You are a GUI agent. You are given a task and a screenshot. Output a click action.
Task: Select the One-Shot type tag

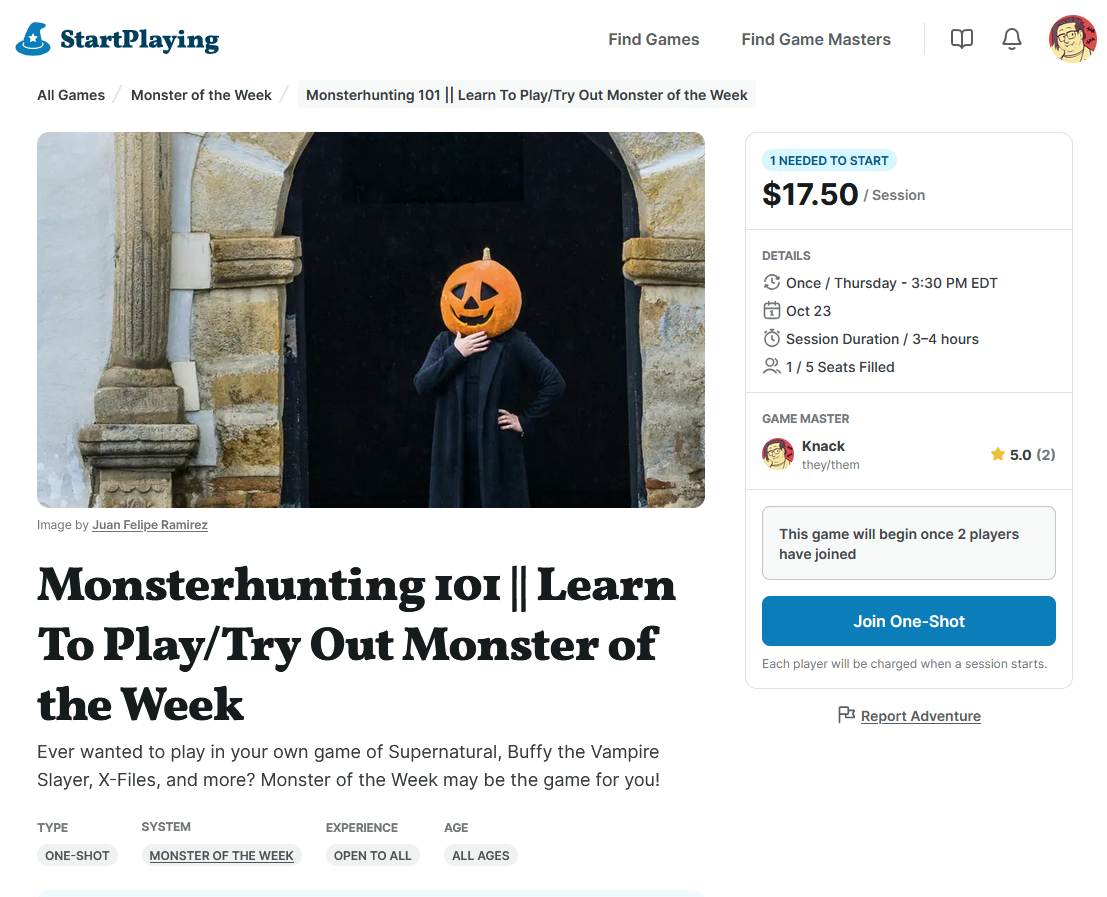point(77,856)
